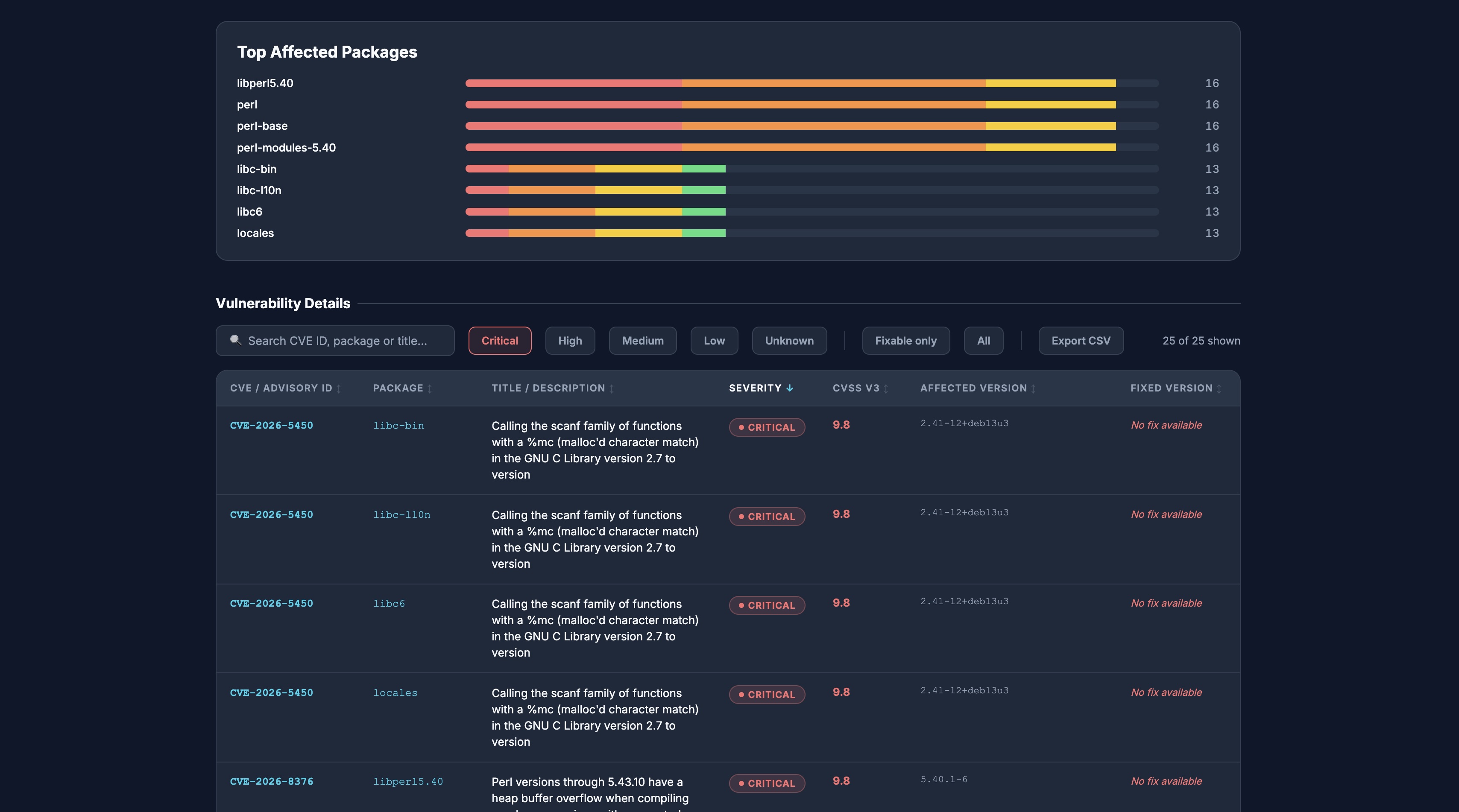The image size is (1459, 812).
Task: Click the 9.8 score in libc-bin row
Action: tap(841, 425)
